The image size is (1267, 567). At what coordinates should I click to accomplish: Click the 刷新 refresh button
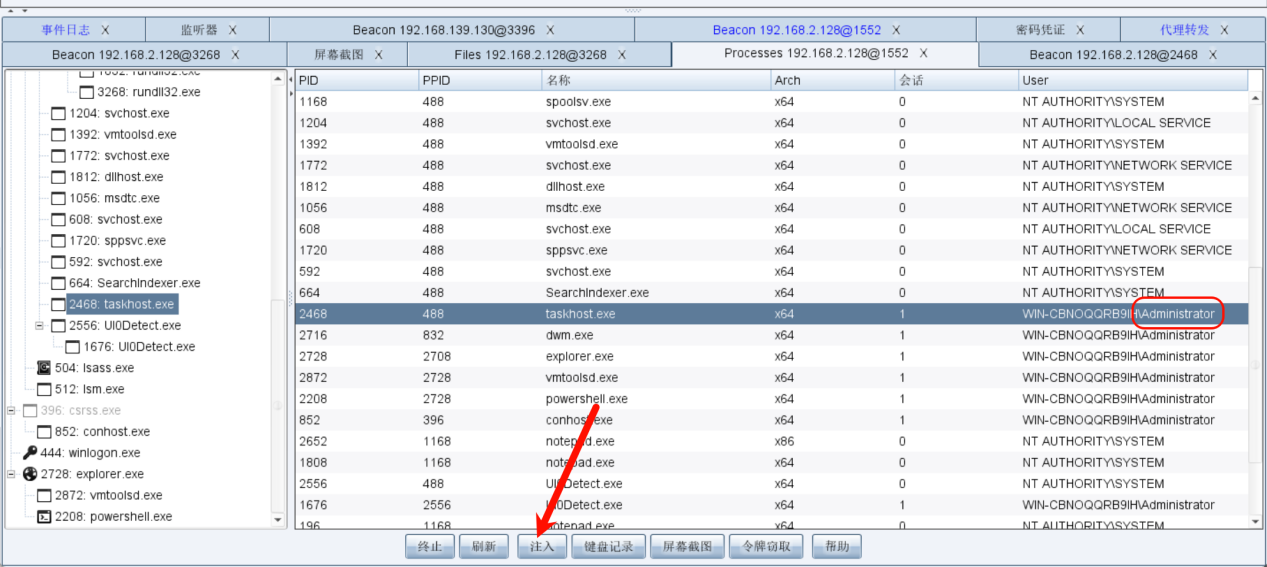tap(484, 546)
